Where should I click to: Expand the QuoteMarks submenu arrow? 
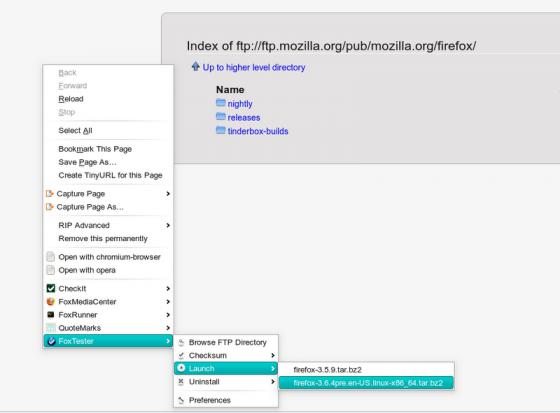[x=168, y=328]
